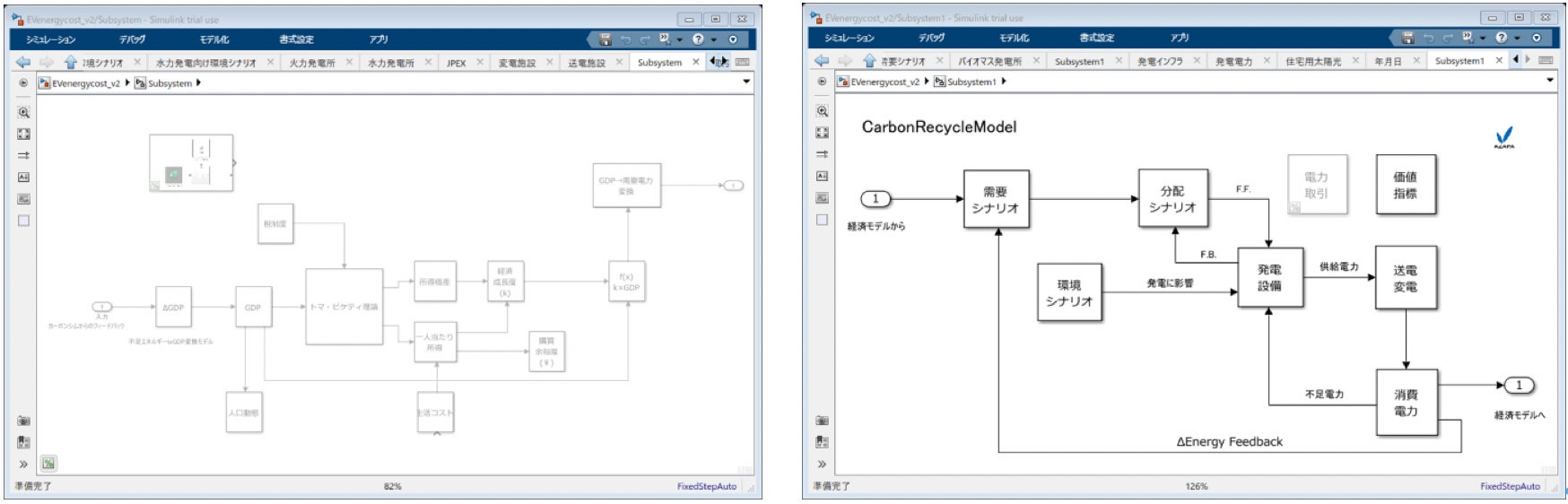Open the Help dropdown arrow in right window
Screen dimensions: 1568x504
[1517, 38]
